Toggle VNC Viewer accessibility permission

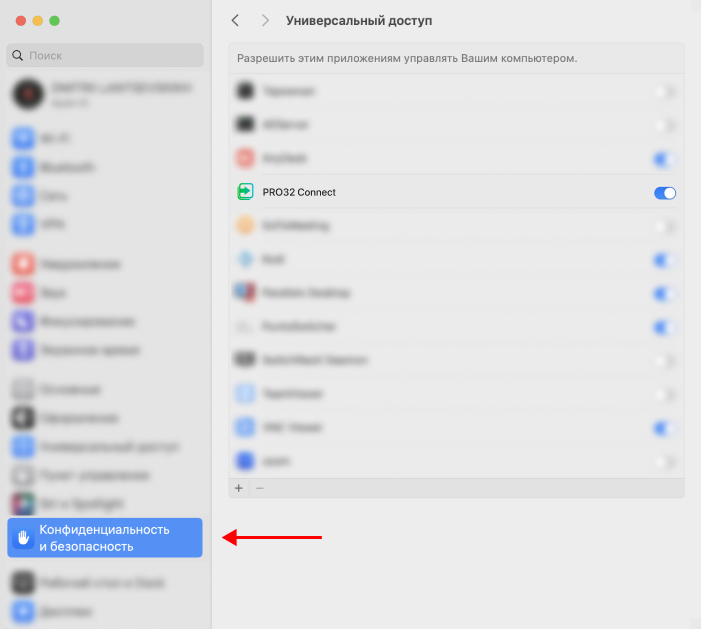tap(665, 428)
